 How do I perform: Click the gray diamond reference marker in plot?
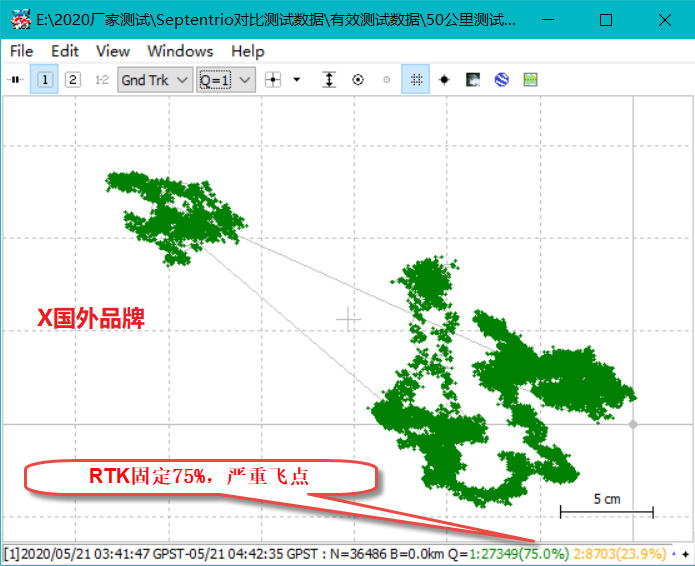(633, 424)
